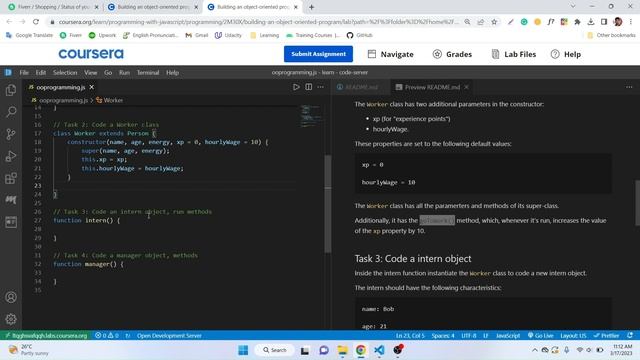Click the editor vertical scrollbar
Screen dimensions: 640x360
(328, 204)
